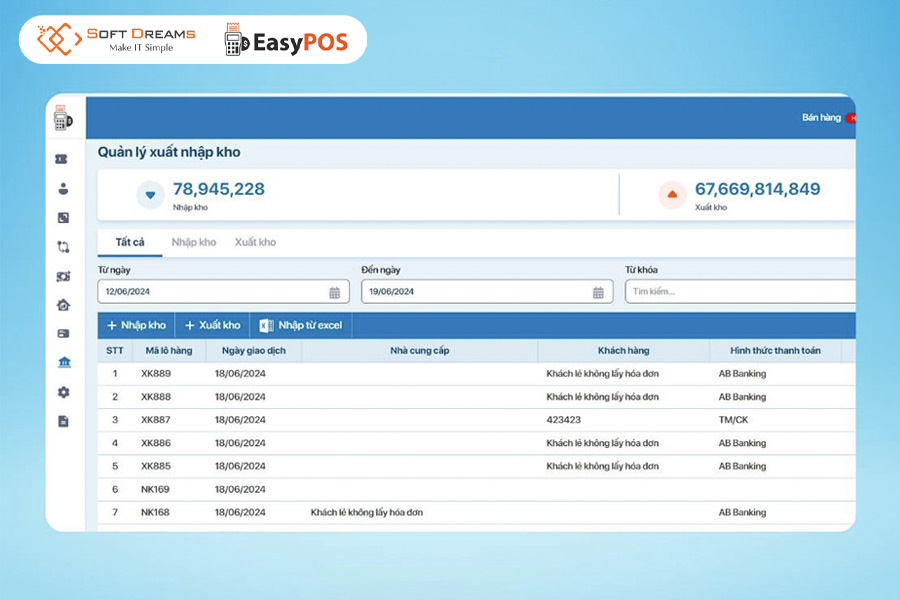Screen dimensions: 900x600
Task: Click the + Xuất kho button
Action: 211,324
